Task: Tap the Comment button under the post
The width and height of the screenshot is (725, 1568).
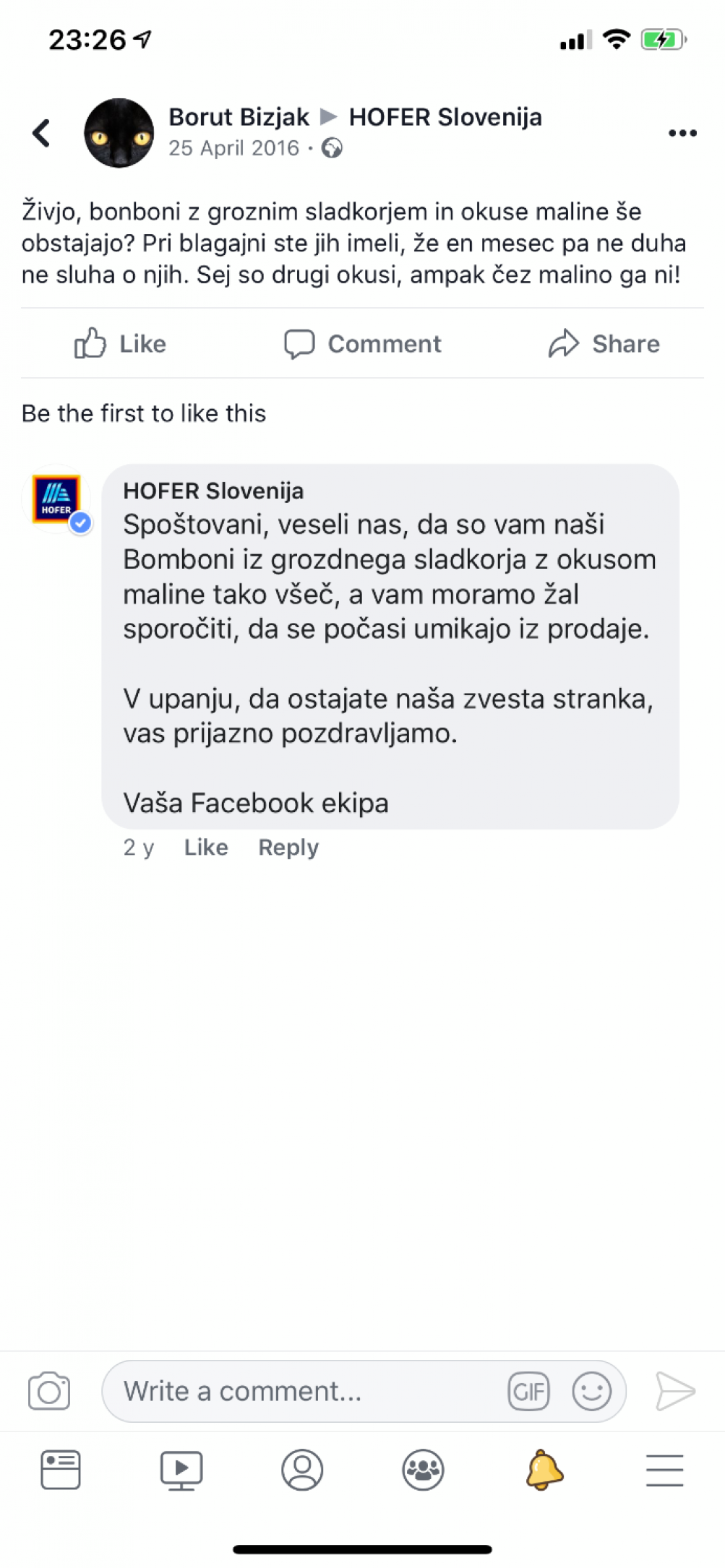Action: coord(362,343)
